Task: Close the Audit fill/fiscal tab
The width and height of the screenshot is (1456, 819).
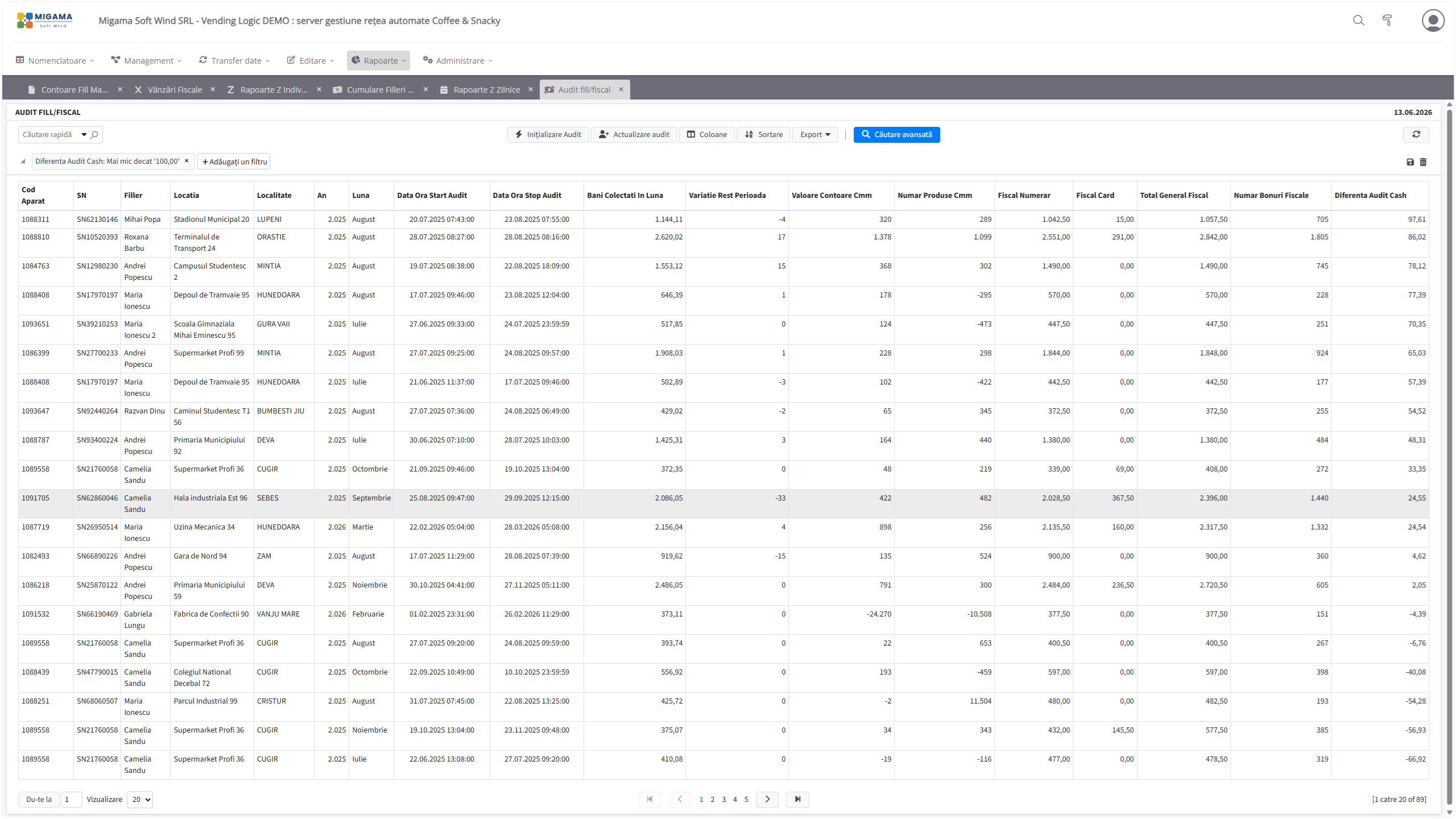Action: point(621,89)
